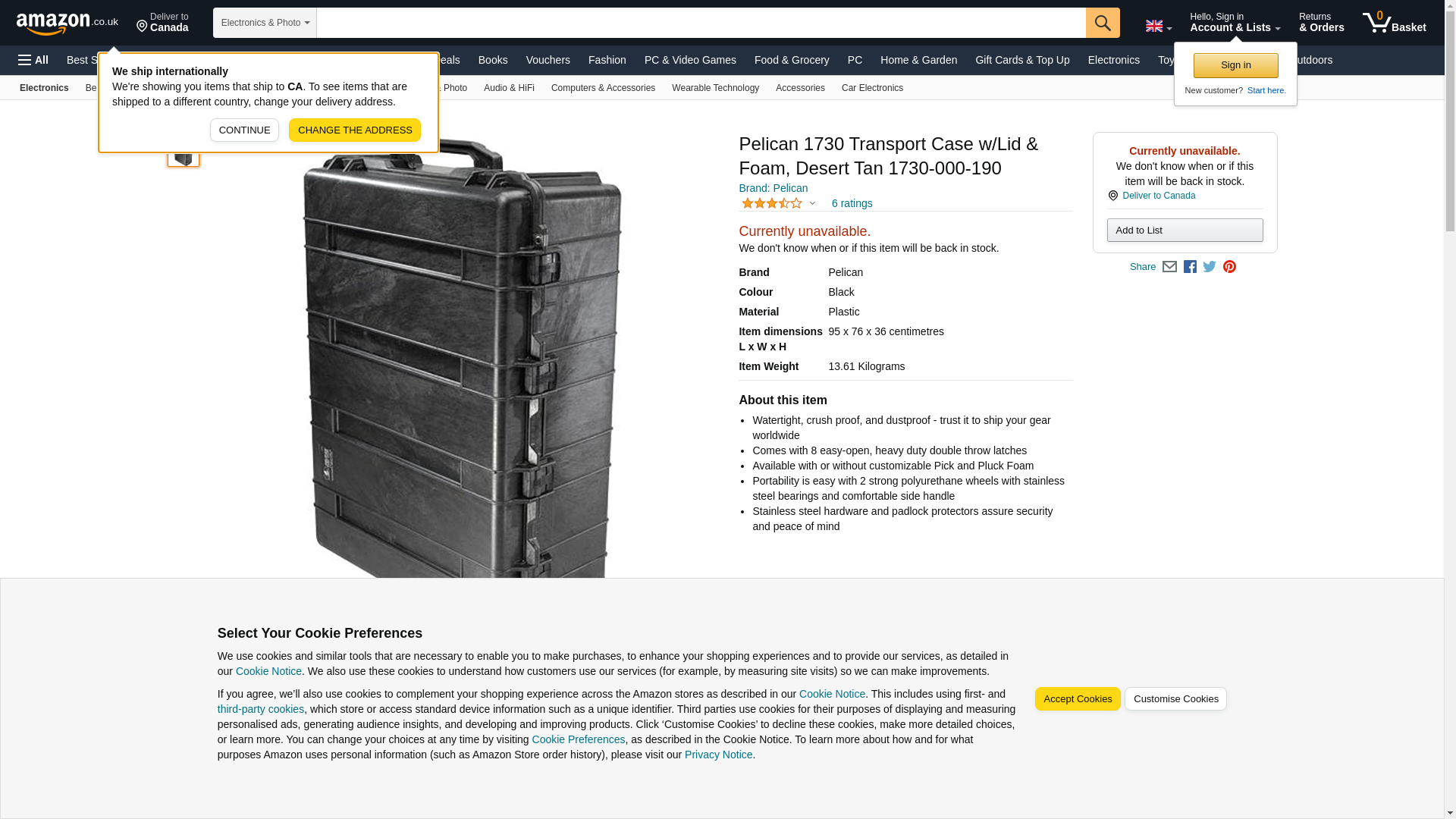Share product on Pinterest icon
The height and width of the screenshot is (819, 1456).
[1229, 267]
